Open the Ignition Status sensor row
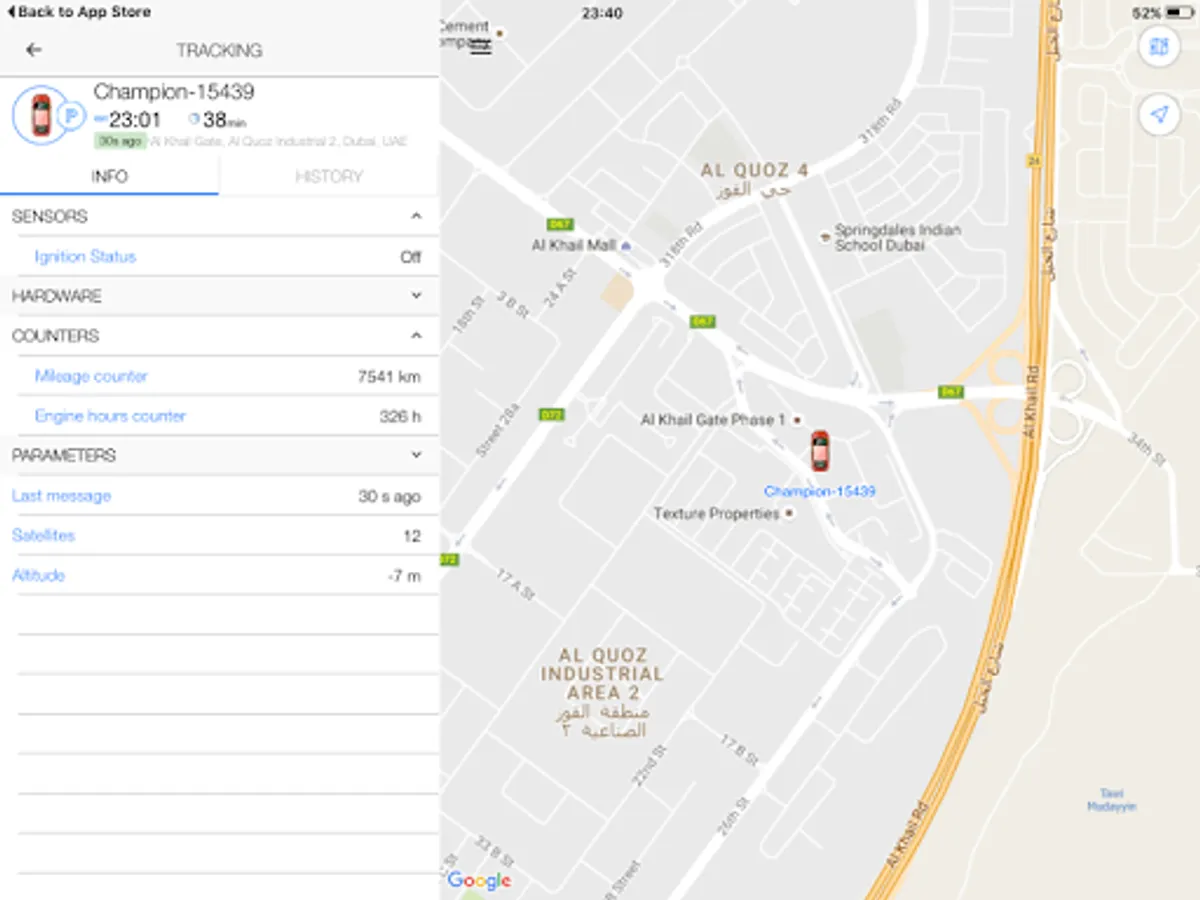Image resolution: width=1200 pixels, height=900 pixels. pos(228,257)
